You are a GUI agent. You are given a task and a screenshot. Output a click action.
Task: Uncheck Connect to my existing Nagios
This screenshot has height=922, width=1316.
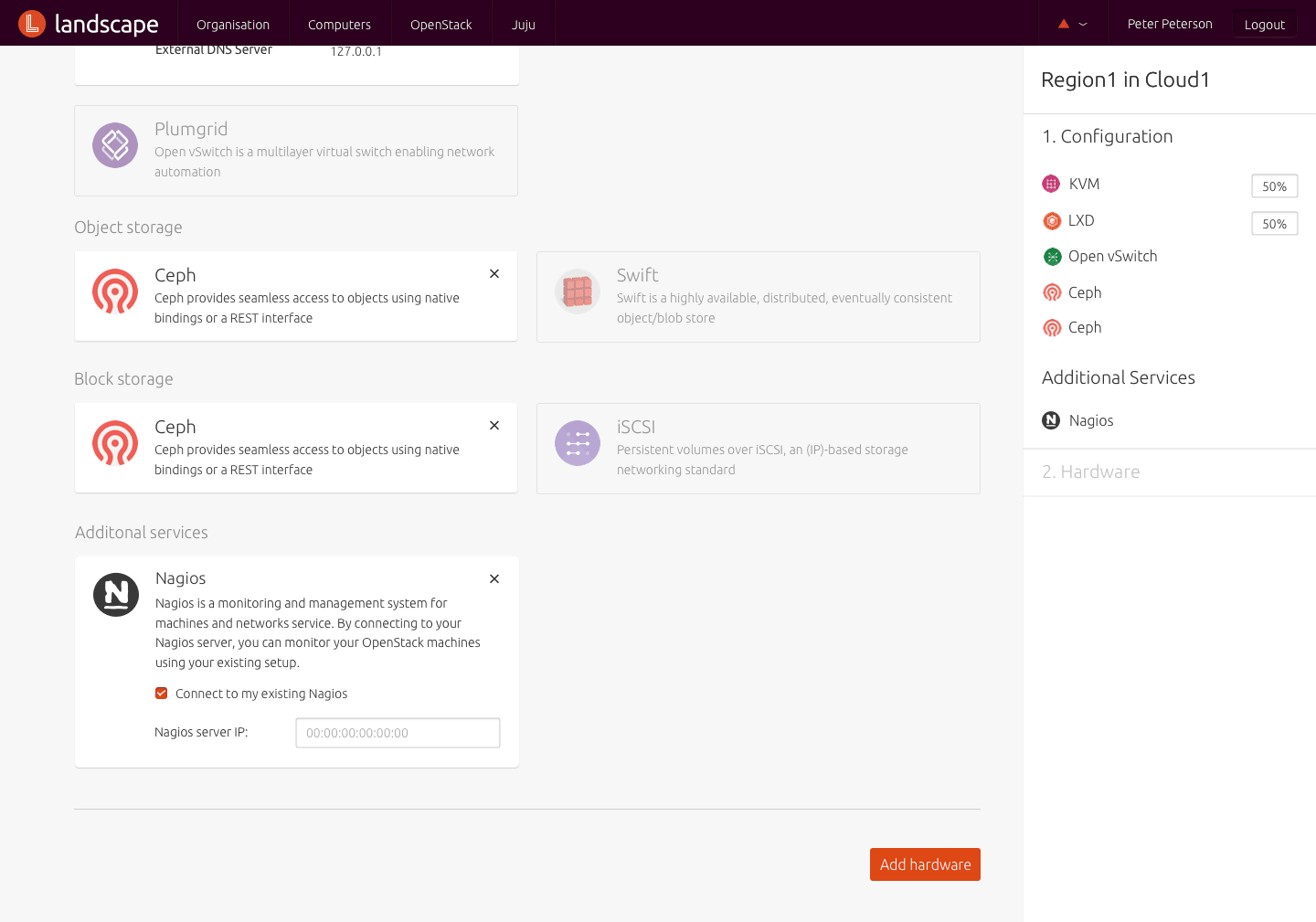click(161, 694)
